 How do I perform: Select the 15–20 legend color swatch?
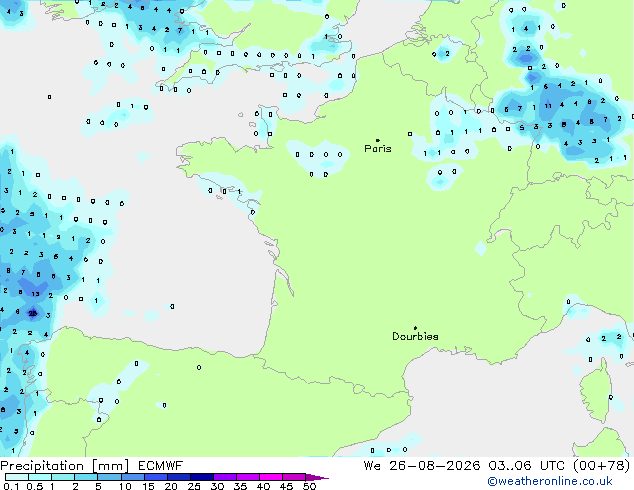155,477
